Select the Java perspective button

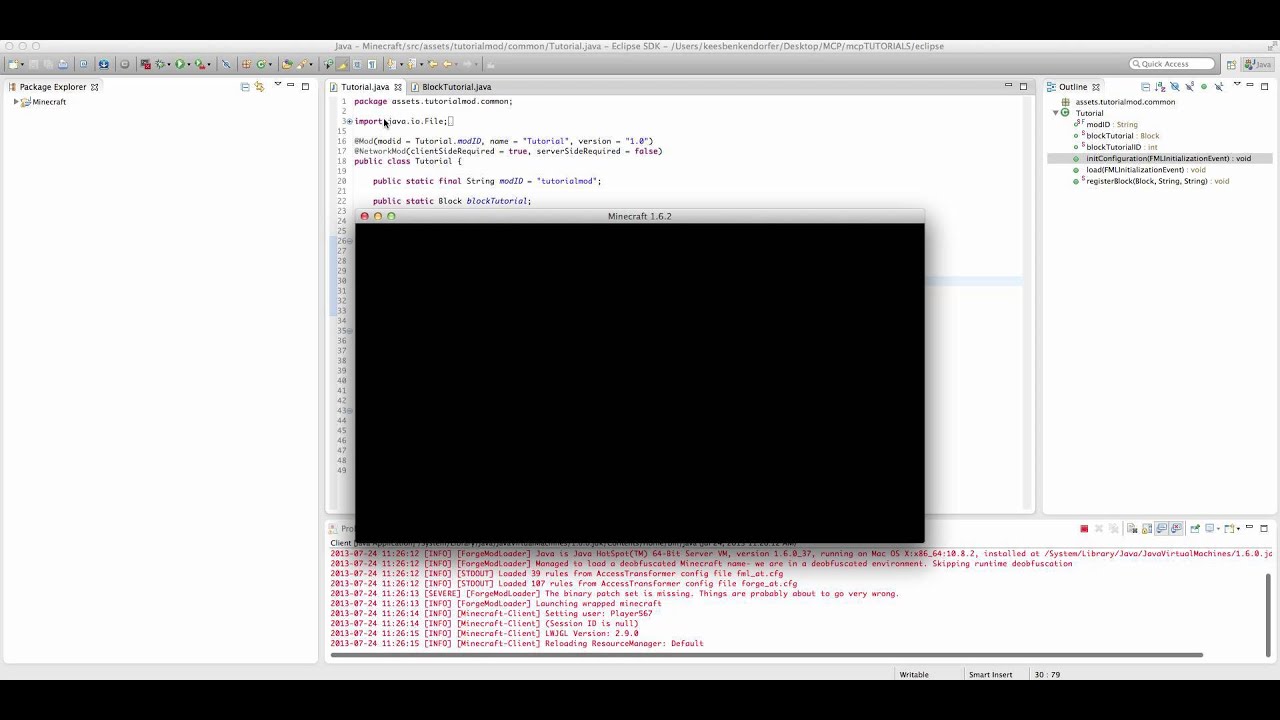point(1257,64)
